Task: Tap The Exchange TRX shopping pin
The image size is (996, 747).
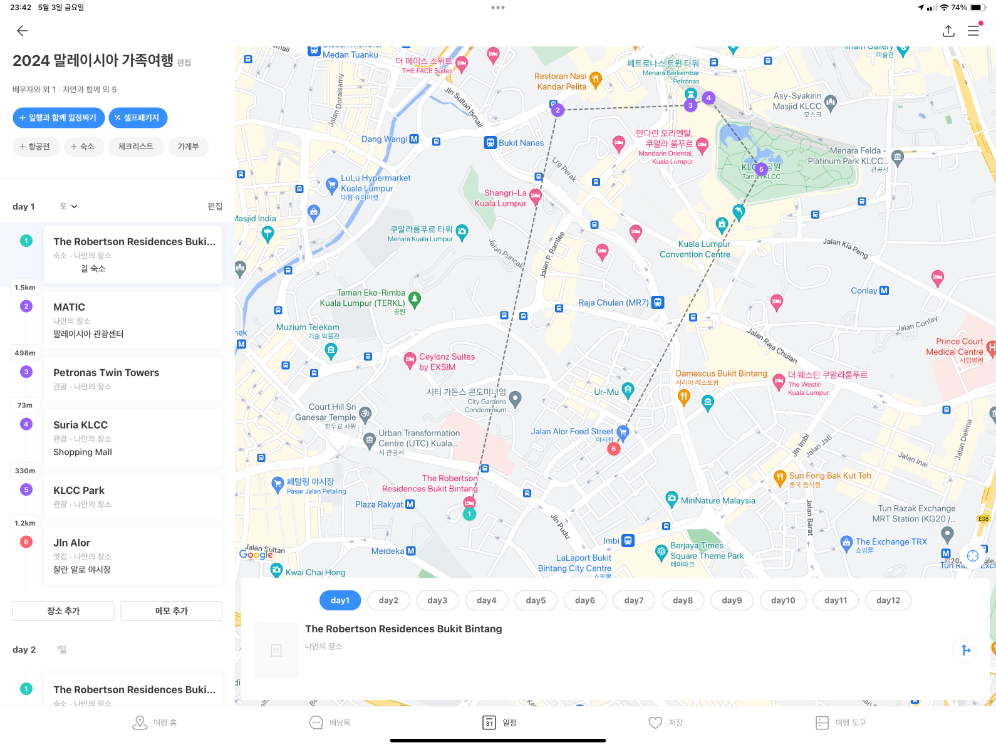Action: pyautogui.click(x=846, y=543)
